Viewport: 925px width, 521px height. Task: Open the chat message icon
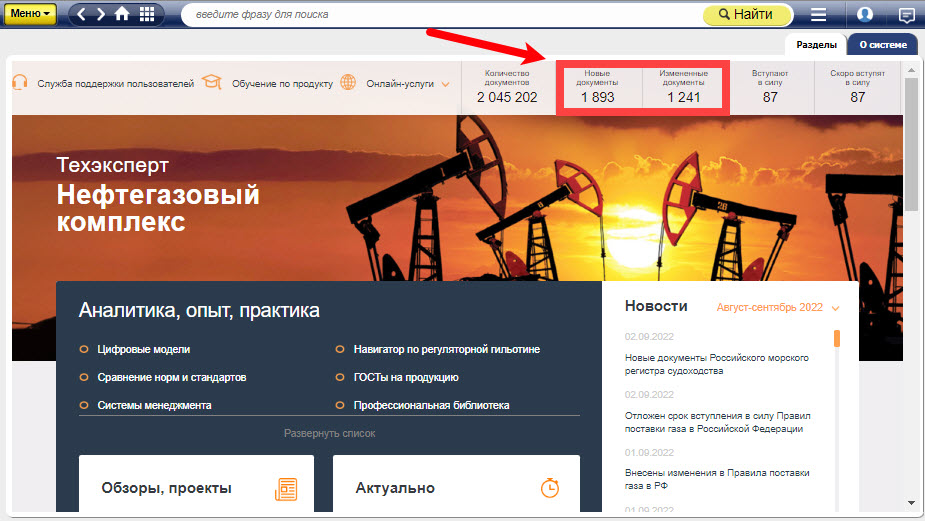(906, 15)
